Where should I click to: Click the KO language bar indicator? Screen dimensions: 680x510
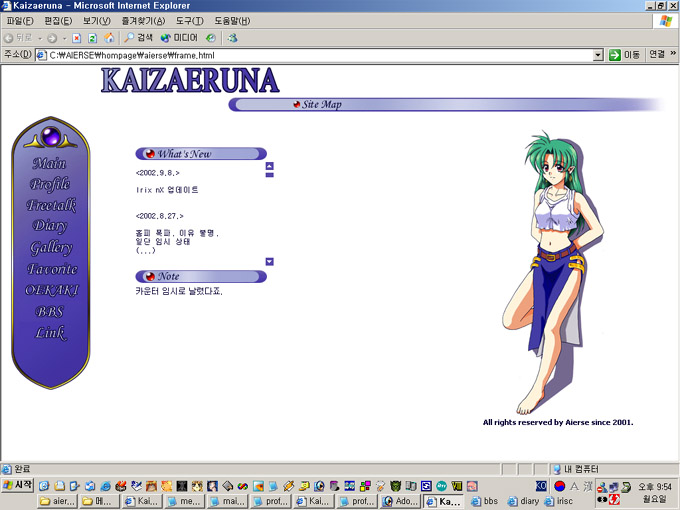click(541, 486)
